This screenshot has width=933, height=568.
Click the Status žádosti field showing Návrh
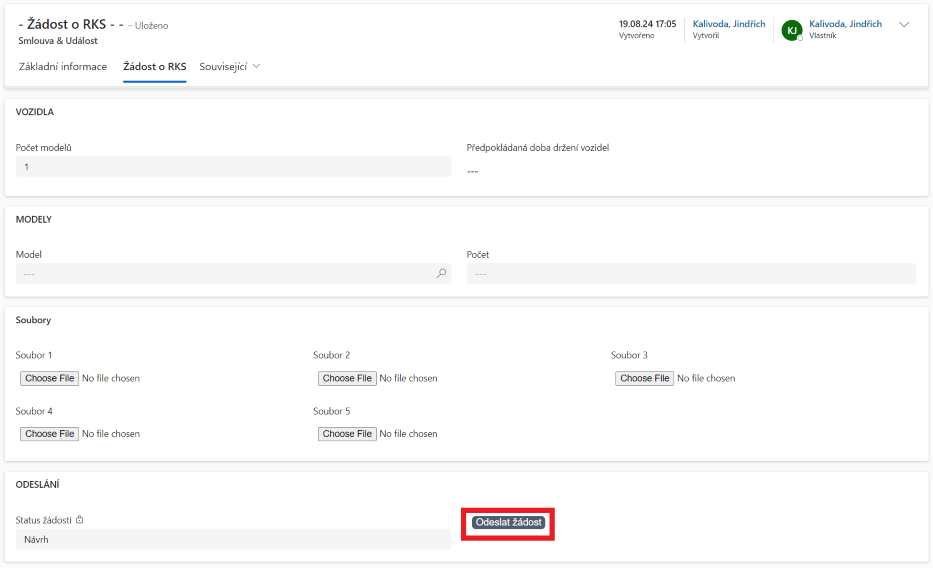(x=233, y=539)
